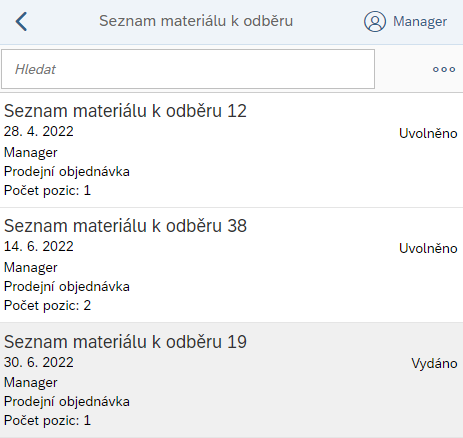Open Seznam materiálu k odběru 38
463x438 pixels.
click(x=231, y=265)
